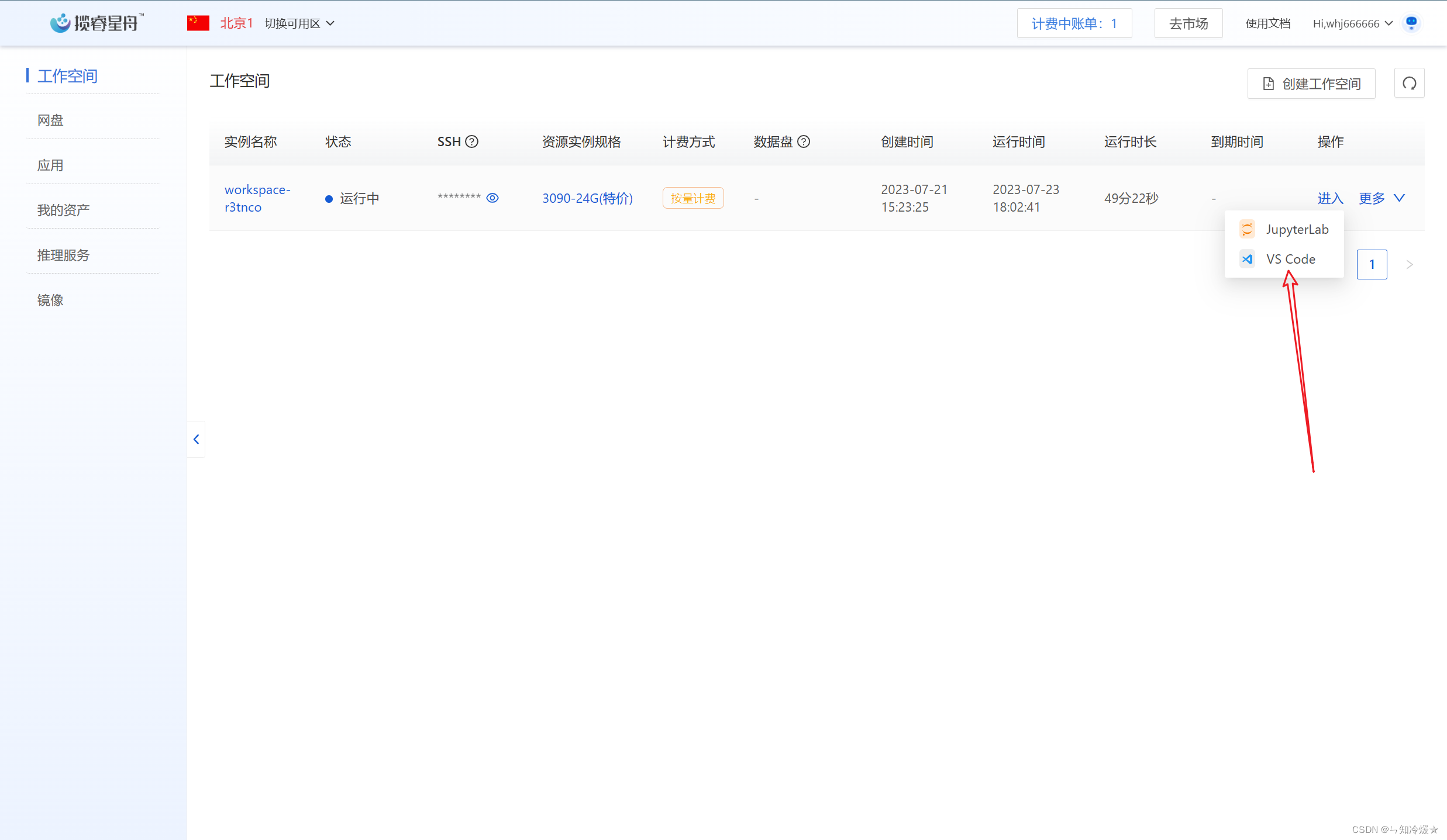Click the refresh icon beside Create Workspace
This screenshot has width=1447, height=840.
coord(1409,84)
